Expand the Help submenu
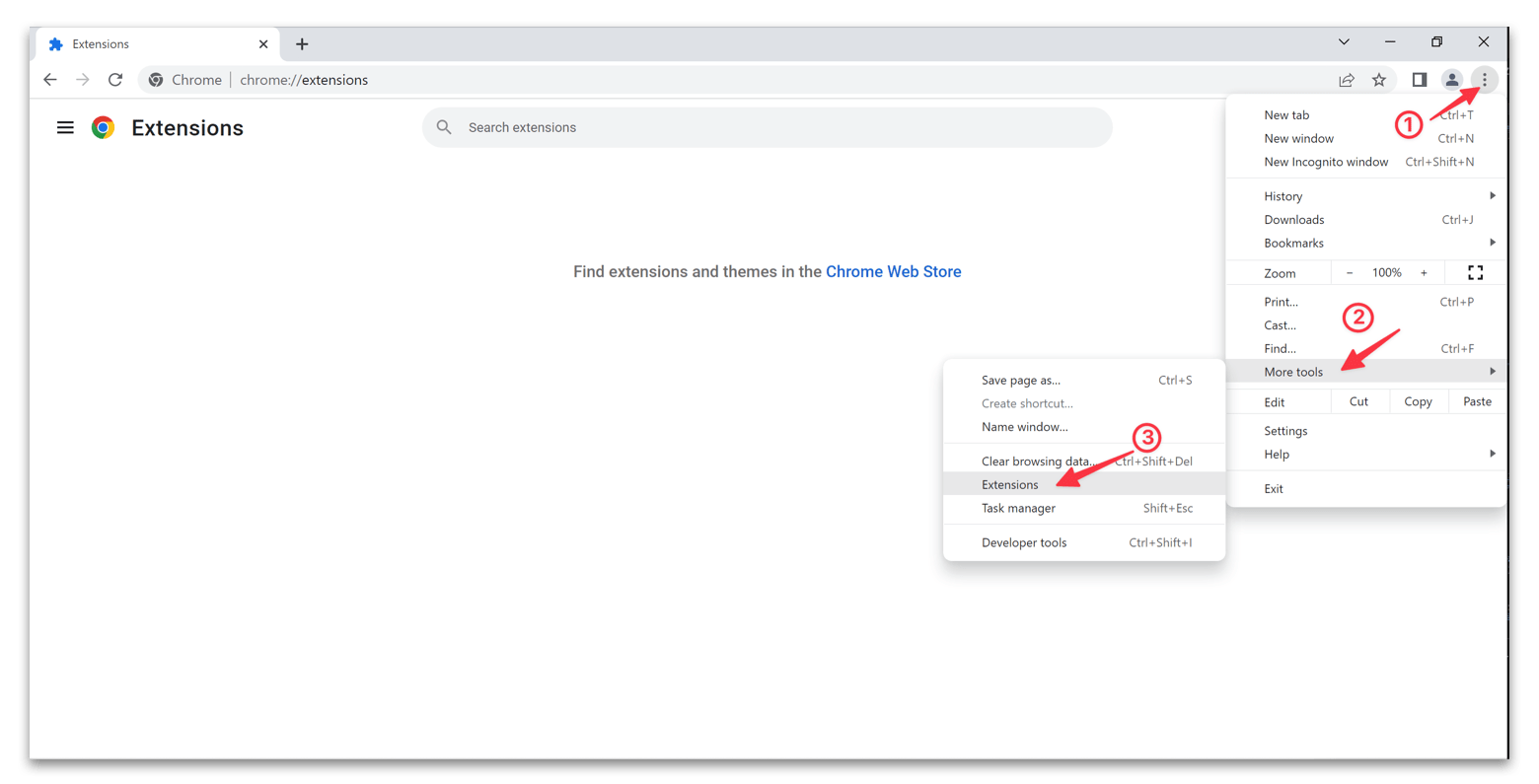This screenshot has height=784, width=1539. click(x=1277, y=454)
